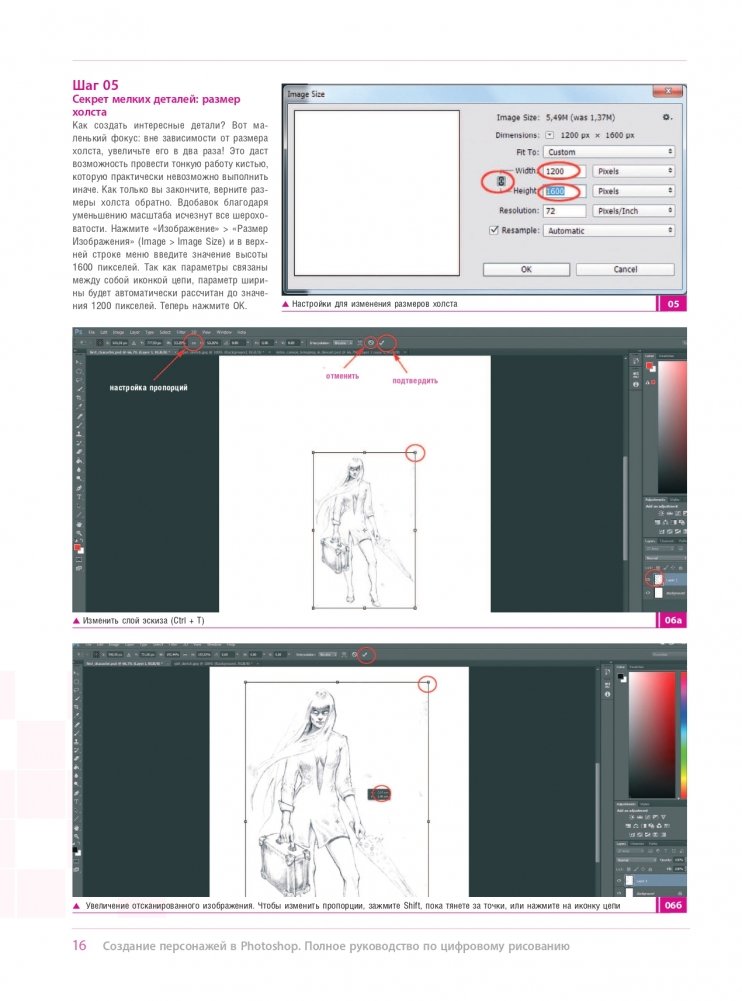The width and height of the screenshot is (742, 1001).
Task: Click the circled commit checkmark in the bottom screenshot
Action: [x=366, y=654]
